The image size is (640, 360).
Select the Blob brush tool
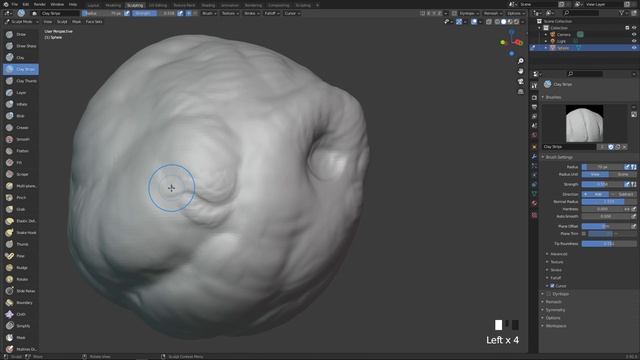pos(20,116)
